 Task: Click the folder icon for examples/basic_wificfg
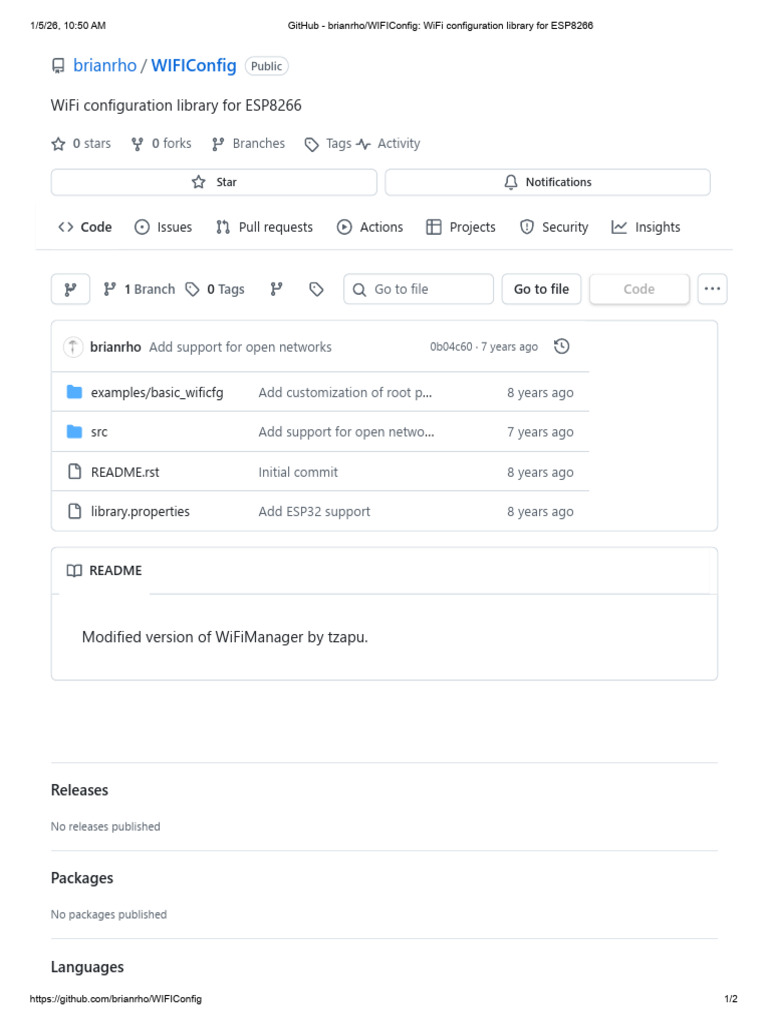click(x=74, y=392)
